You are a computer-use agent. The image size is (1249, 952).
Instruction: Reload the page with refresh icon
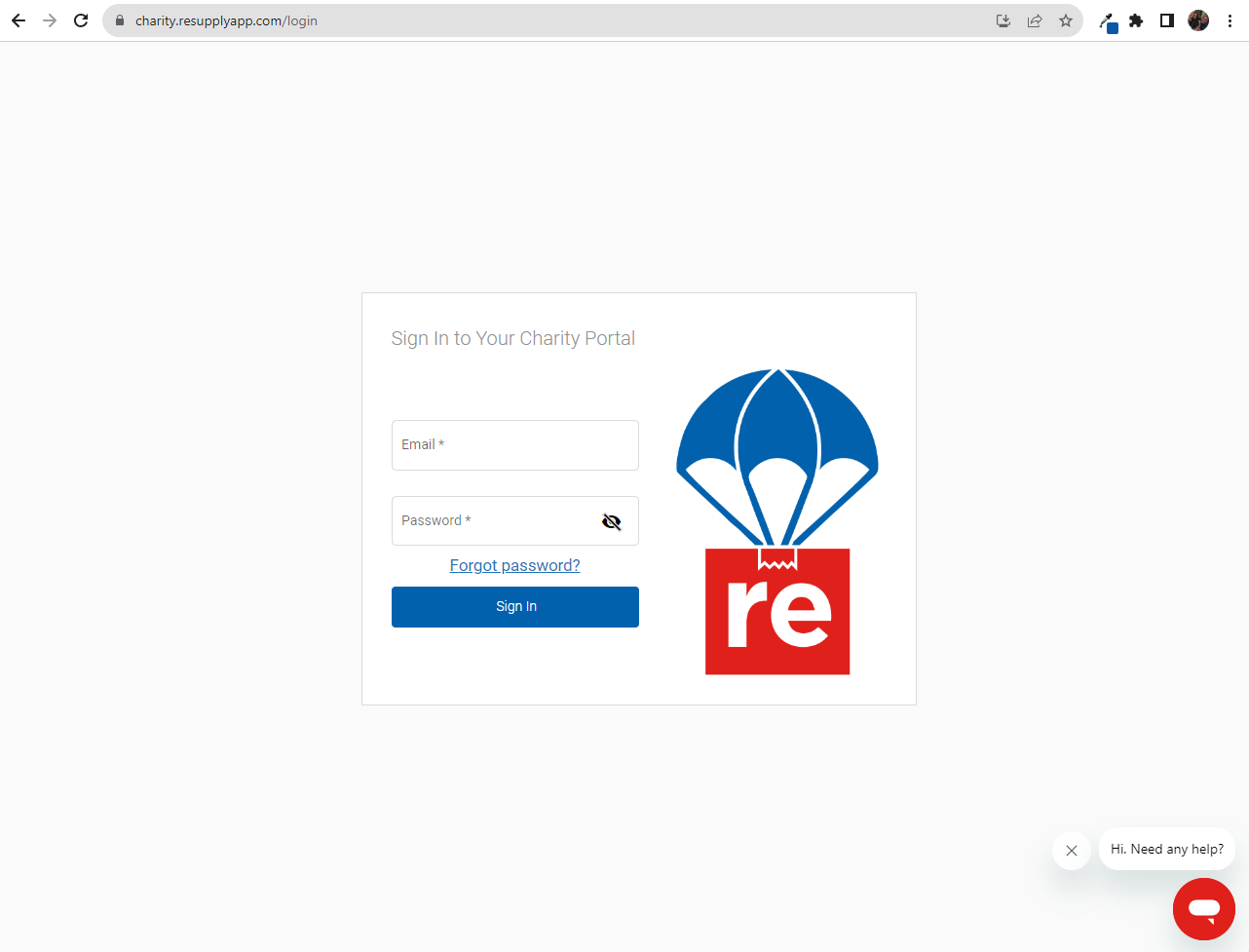(x=81, y=20)
